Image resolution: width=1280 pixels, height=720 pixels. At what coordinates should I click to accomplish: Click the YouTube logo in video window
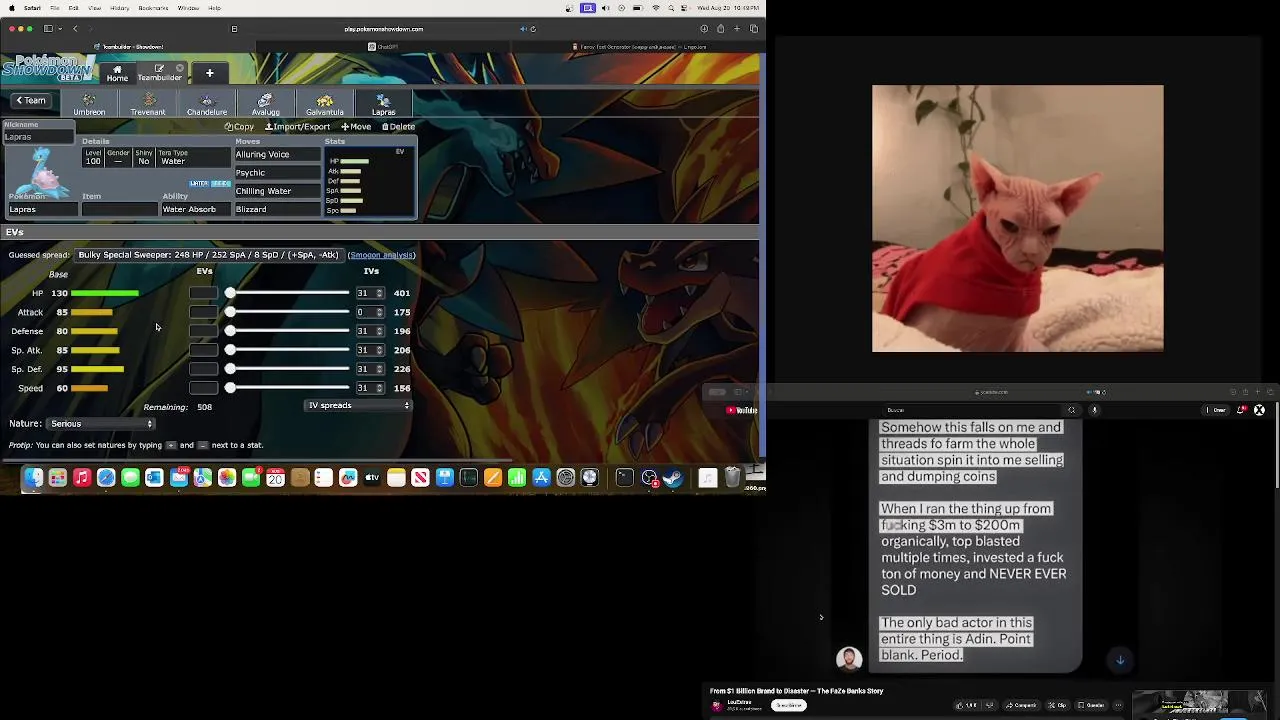[x=742, y=410]
